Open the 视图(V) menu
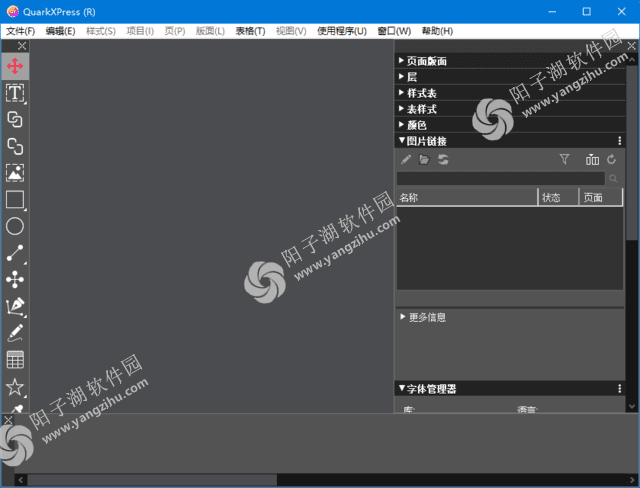The image size is (640, 488). 291,31
